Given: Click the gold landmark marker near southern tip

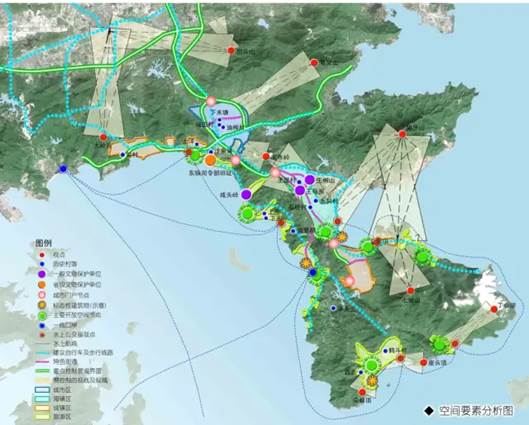Looking at the screenshot, I should click(x=372, y=380).
